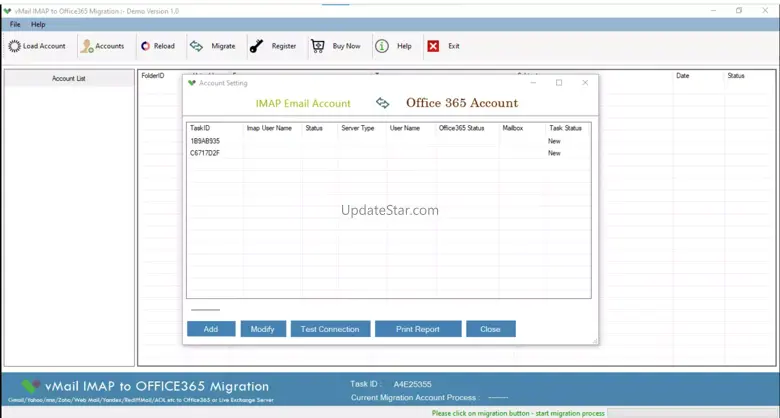Select task row C6717D2F

coord(389,153)
